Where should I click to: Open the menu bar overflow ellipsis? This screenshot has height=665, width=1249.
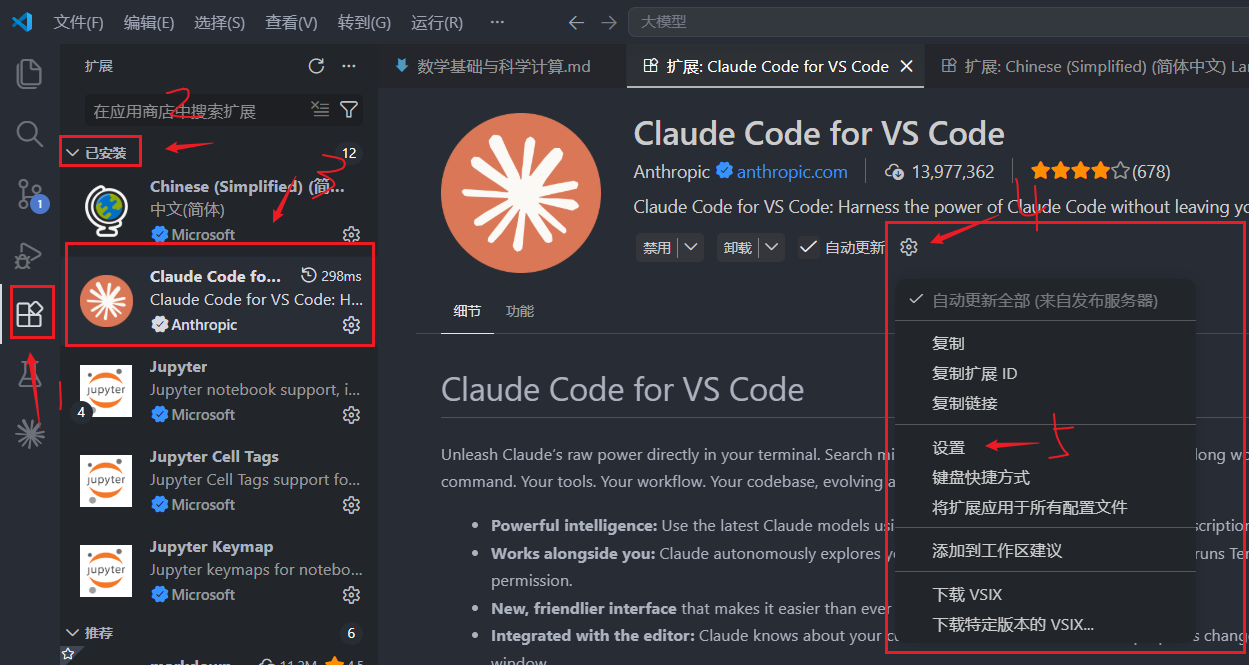498,22
